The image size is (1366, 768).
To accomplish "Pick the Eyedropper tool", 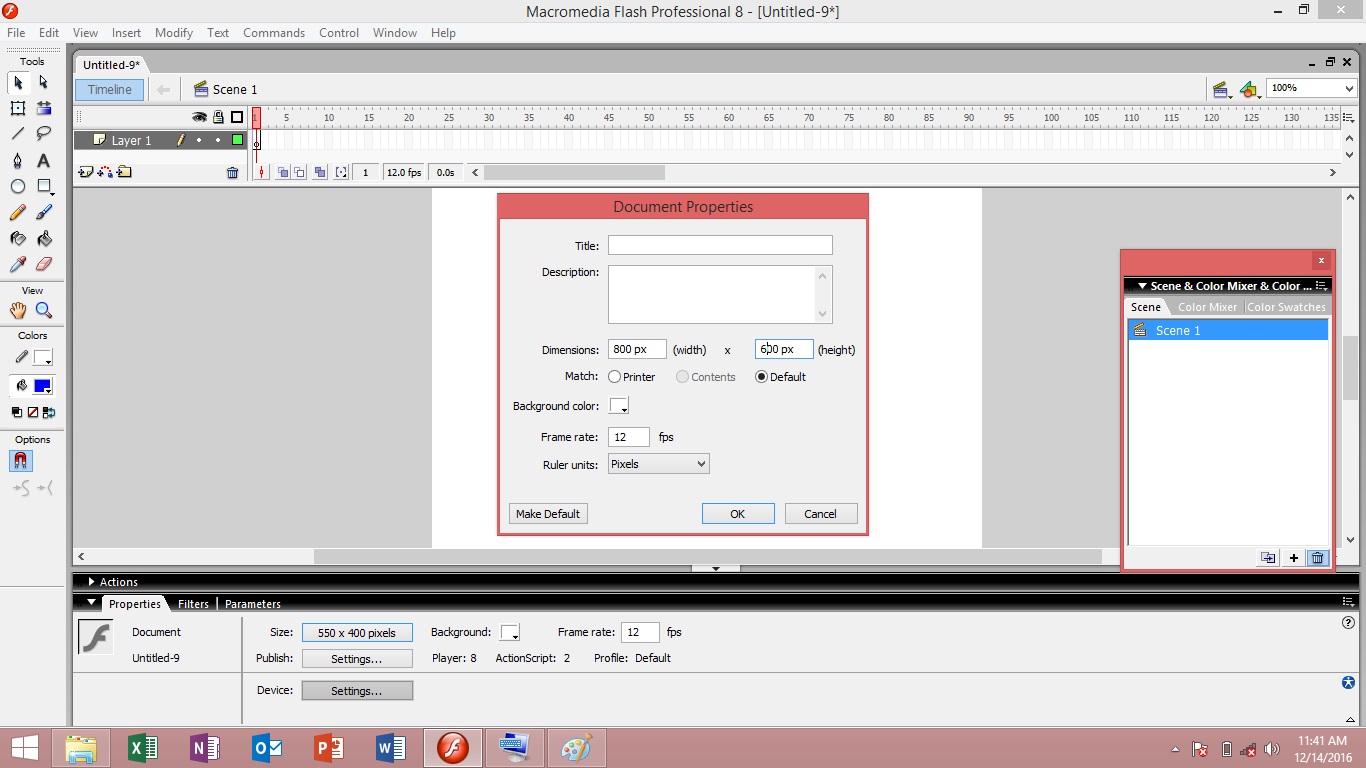I will (17, 264).
